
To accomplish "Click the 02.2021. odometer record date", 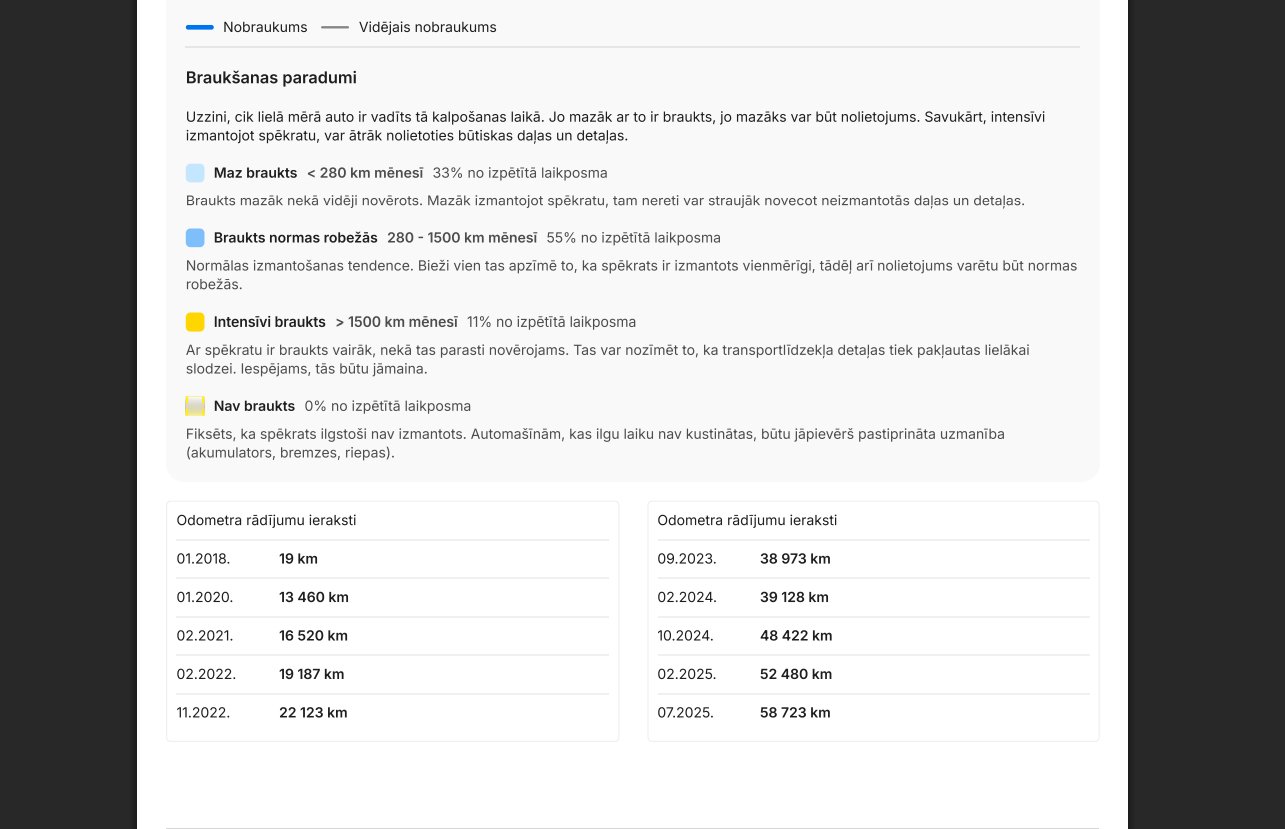I will coord(205,636).
